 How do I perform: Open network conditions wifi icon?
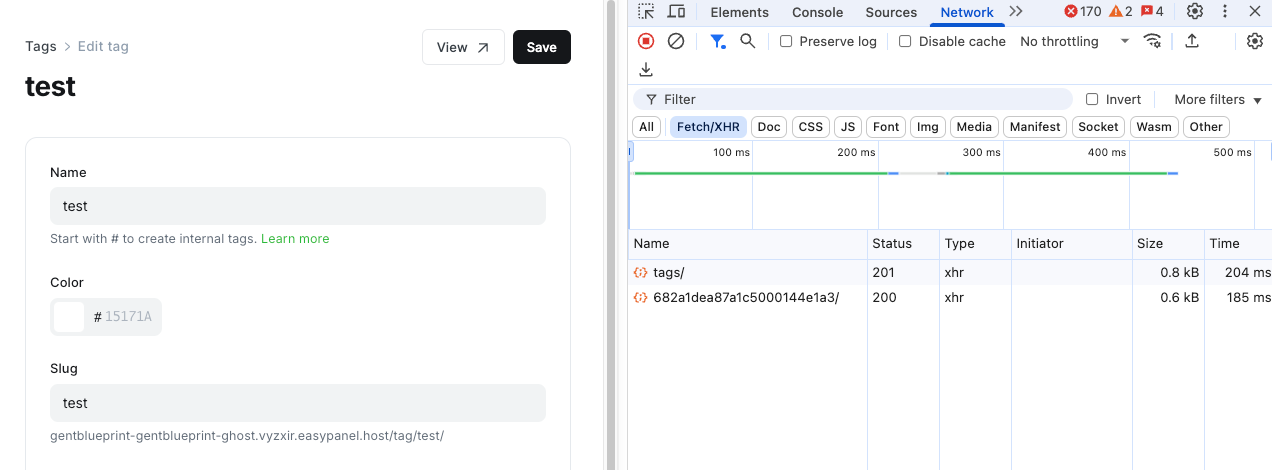pyautogui.click(x=1153, y=41)
